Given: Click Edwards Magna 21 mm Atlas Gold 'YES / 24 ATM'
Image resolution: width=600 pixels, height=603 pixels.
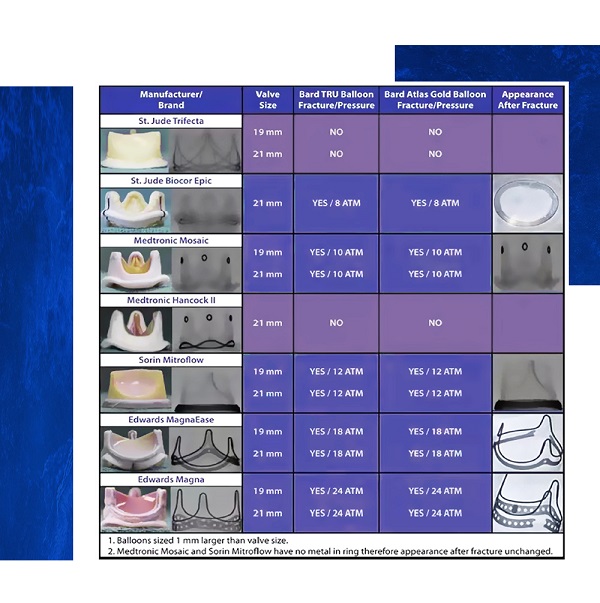Looking at the screenshot, I should tap(435, 513).
